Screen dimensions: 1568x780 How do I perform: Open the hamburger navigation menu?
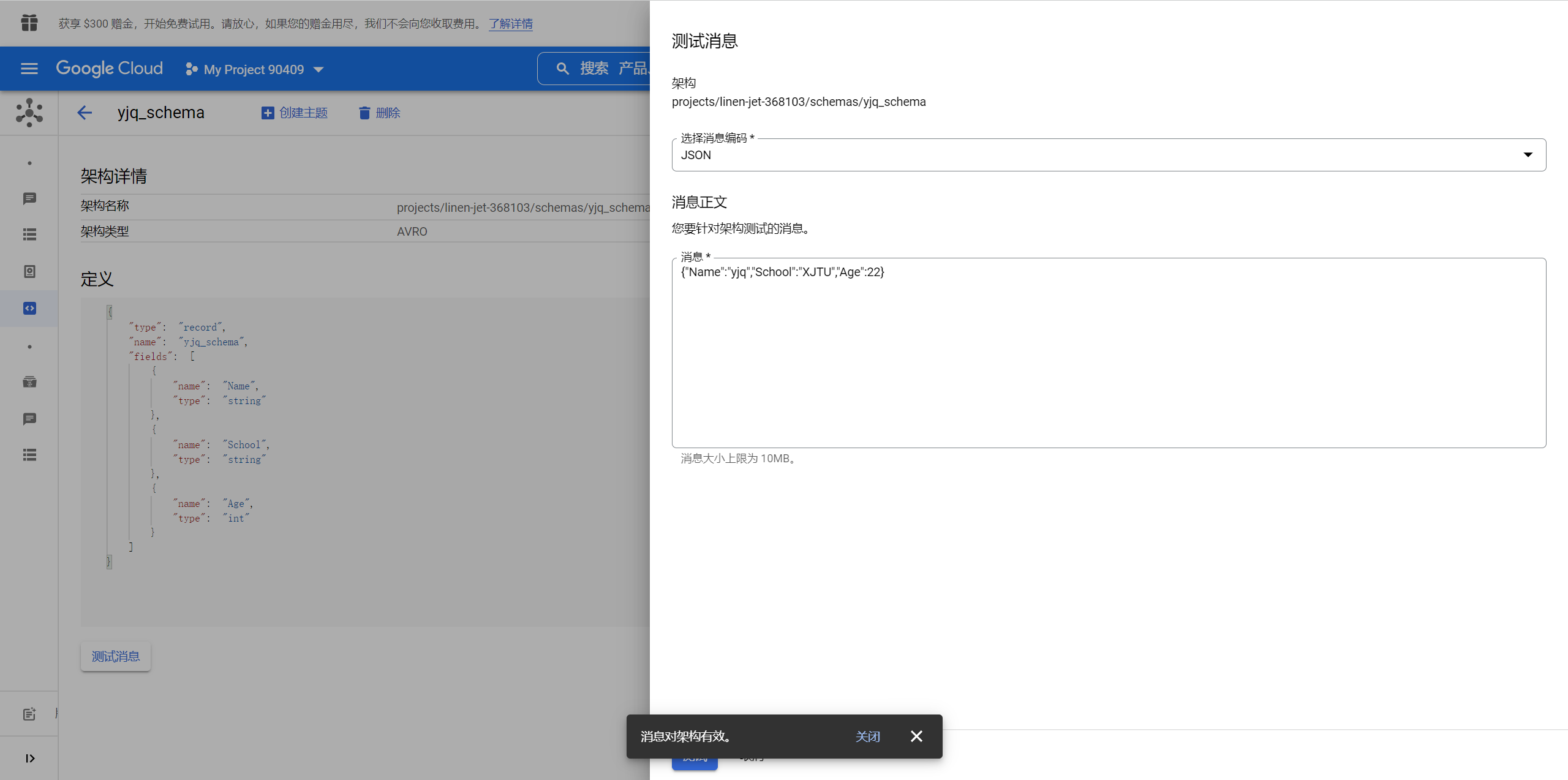[x=29, y=69]
